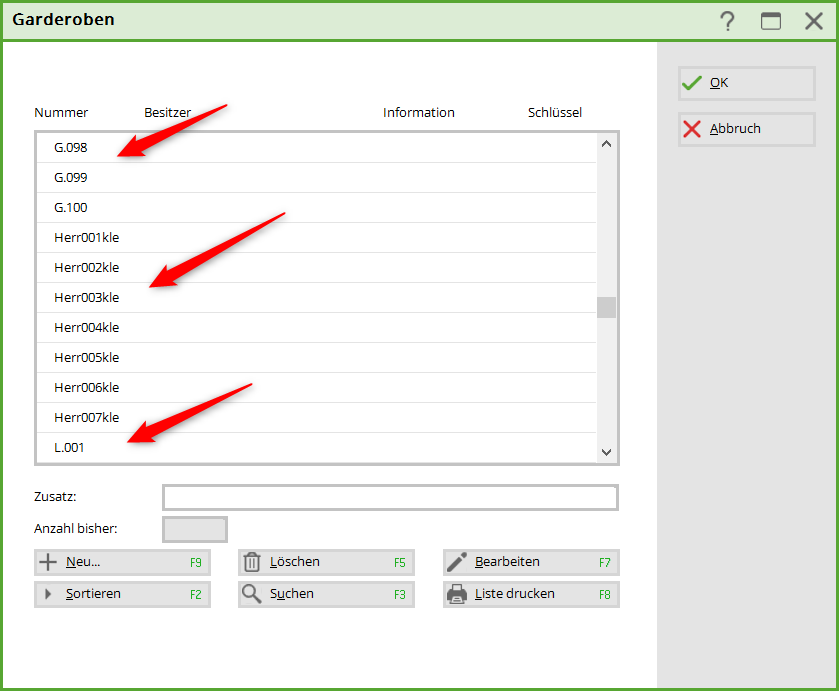This screenshot has height=691, width=839.
Task: Select row Herr002kle
Action: click(x=316, y=268)
